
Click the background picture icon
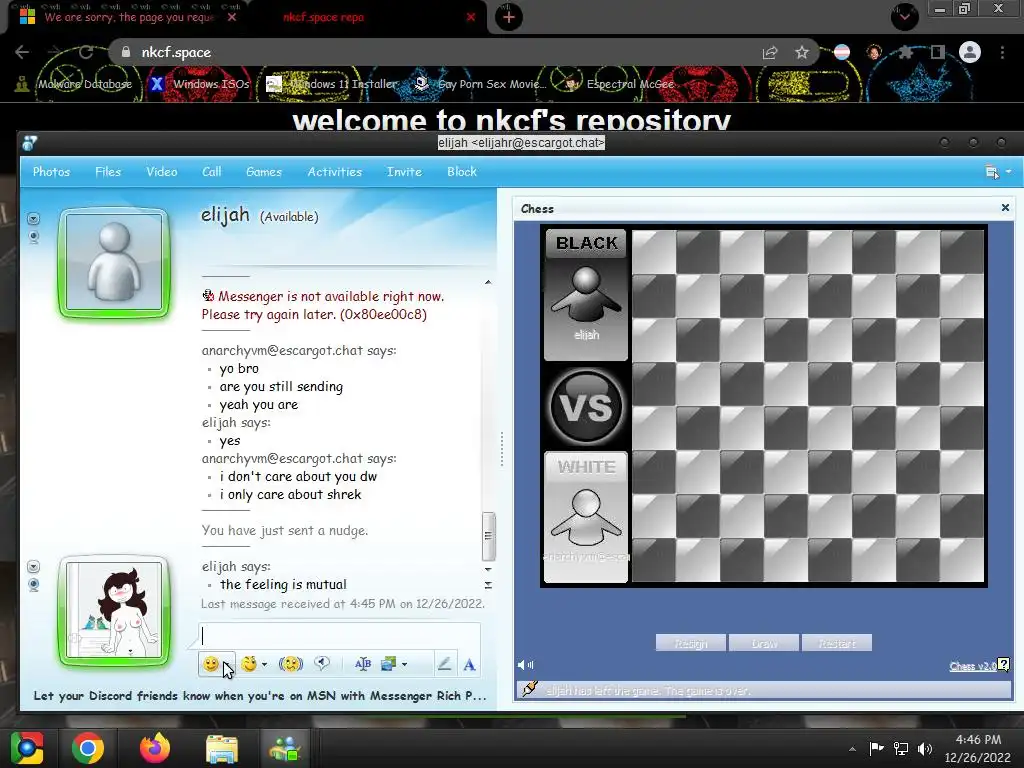pyautogui.click(x=389, y=664)
